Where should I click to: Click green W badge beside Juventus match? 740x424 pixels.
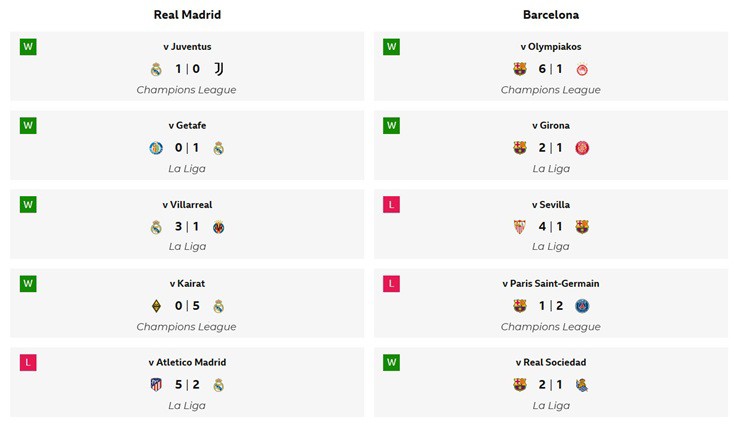(x=28, y=46)
